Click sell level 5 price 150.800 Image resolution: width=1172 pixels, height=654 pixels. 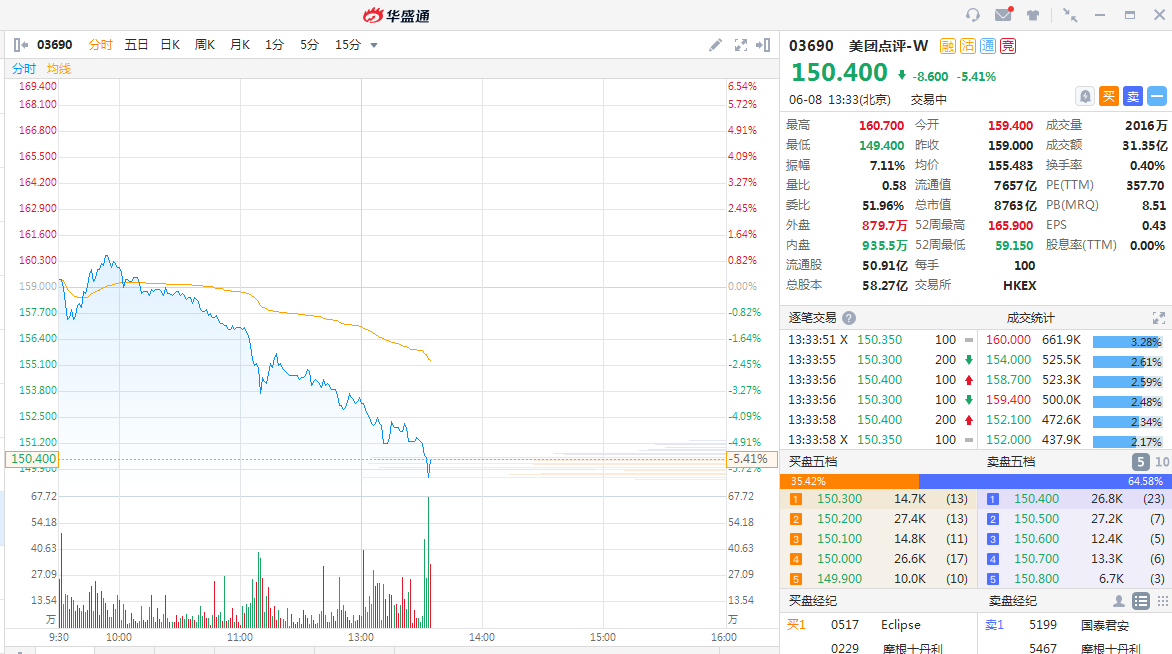[x=1037, y=579]
